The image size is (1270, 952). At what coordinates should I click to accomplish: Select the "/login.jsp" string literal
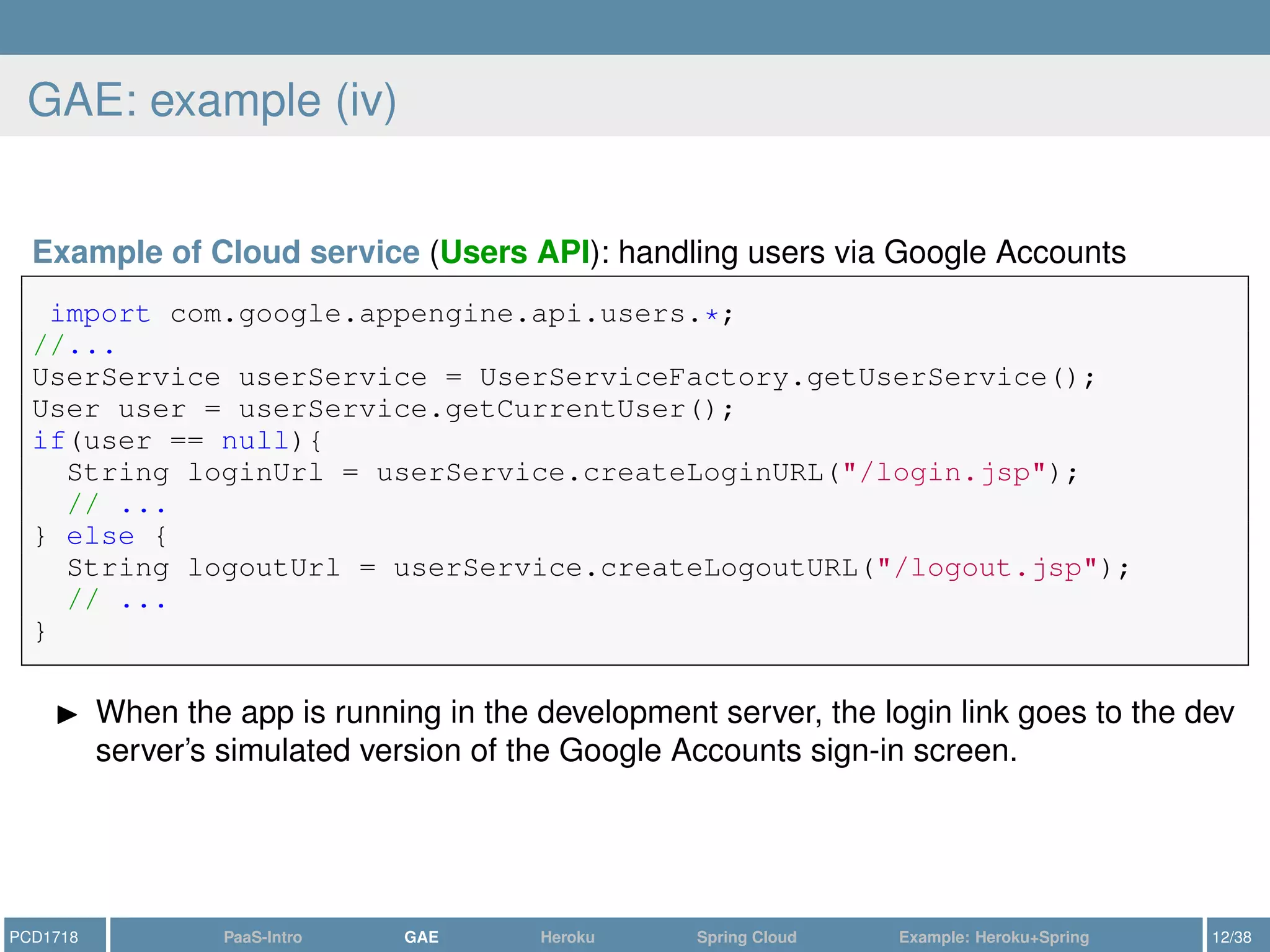(x=944, y=473)
